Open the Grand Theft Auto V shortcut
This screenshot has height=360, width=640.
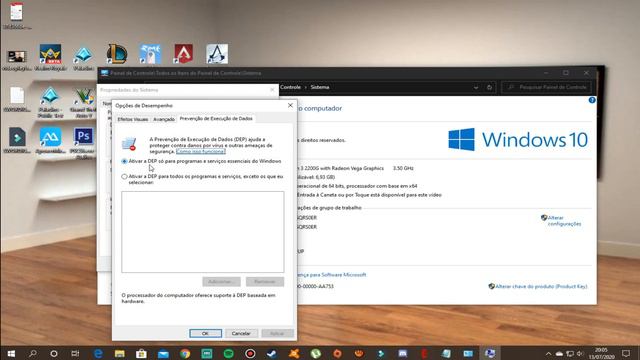tap(83, 102)
